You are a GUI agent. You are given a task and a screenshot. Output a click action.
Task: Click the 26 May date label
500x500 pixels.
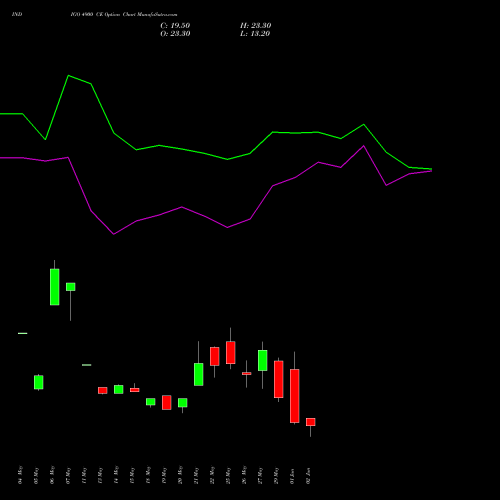pyautogui.click(x=244, y=475)
